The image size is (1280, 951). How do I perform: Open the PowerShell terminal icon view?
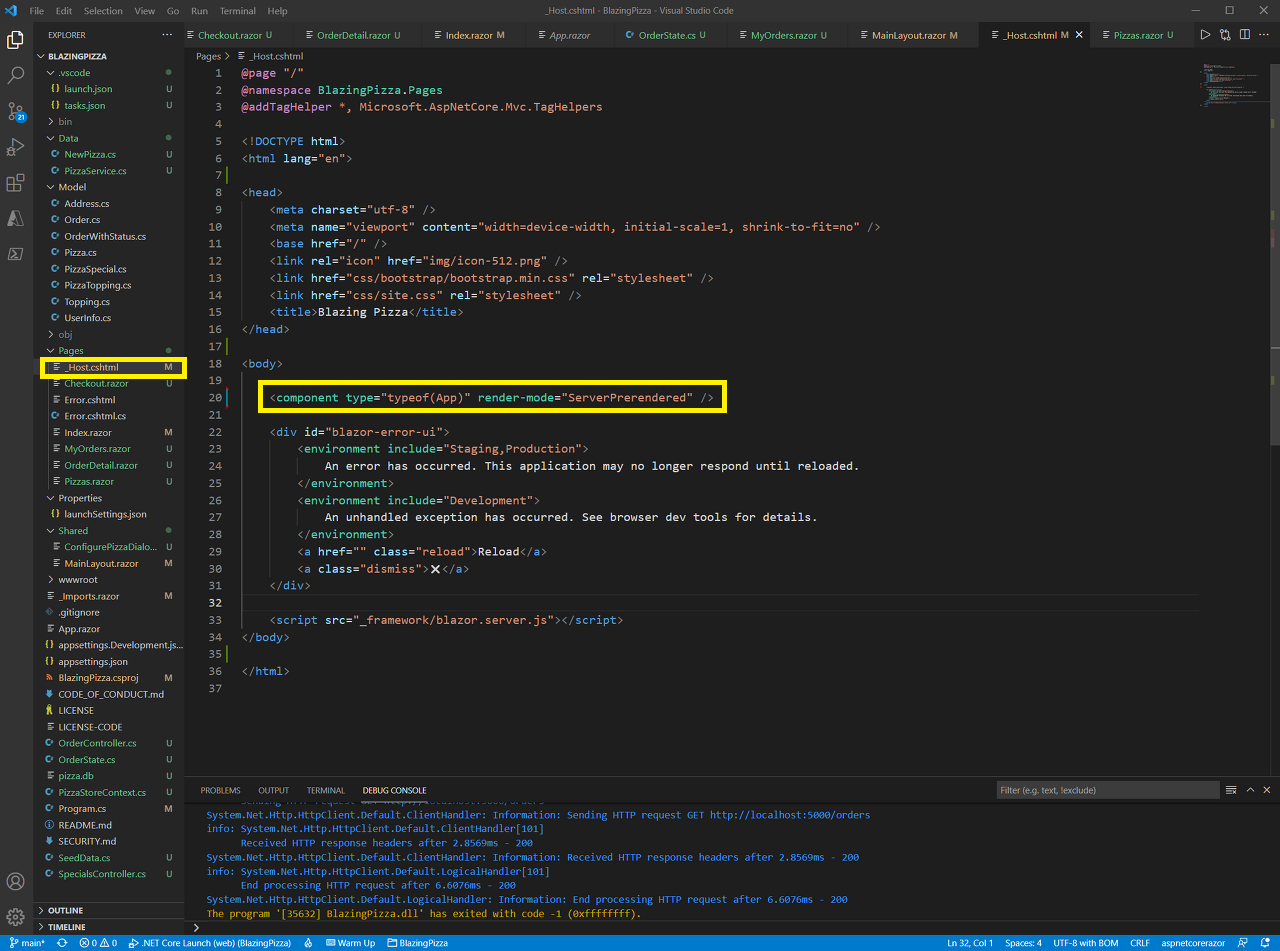click(x=16, y=254)
